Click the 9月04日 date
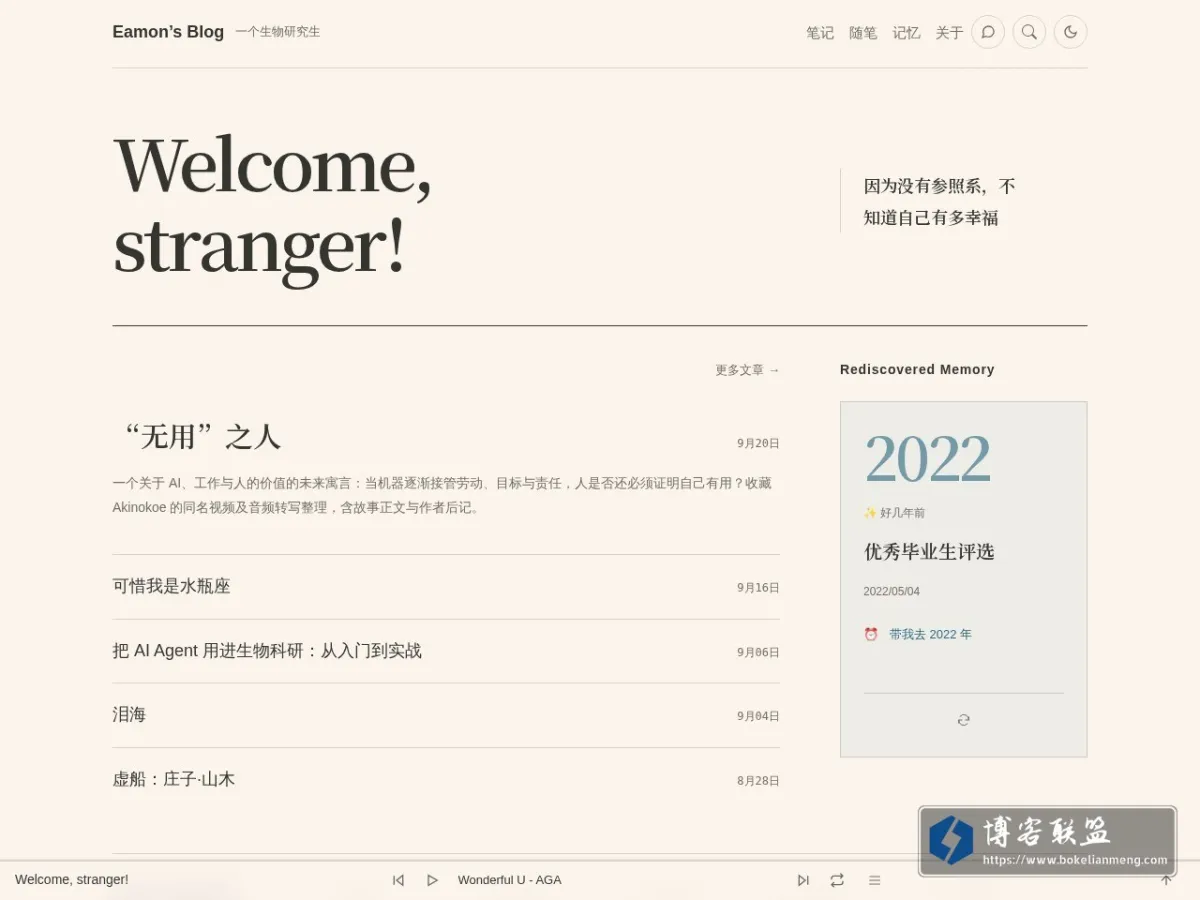Viewport: 1200px width, 900px height. (x=758, y=716)
